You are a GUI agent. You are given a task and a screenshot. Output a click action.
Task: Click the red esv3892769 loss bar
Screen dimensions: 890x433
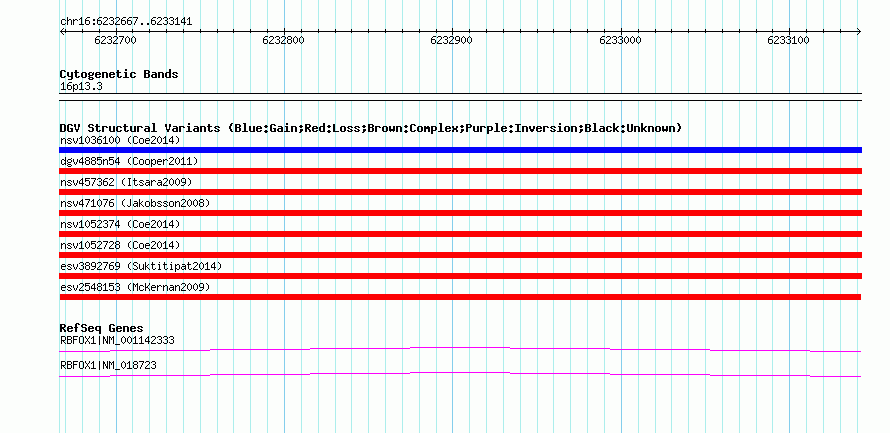(x=460, y=276)
